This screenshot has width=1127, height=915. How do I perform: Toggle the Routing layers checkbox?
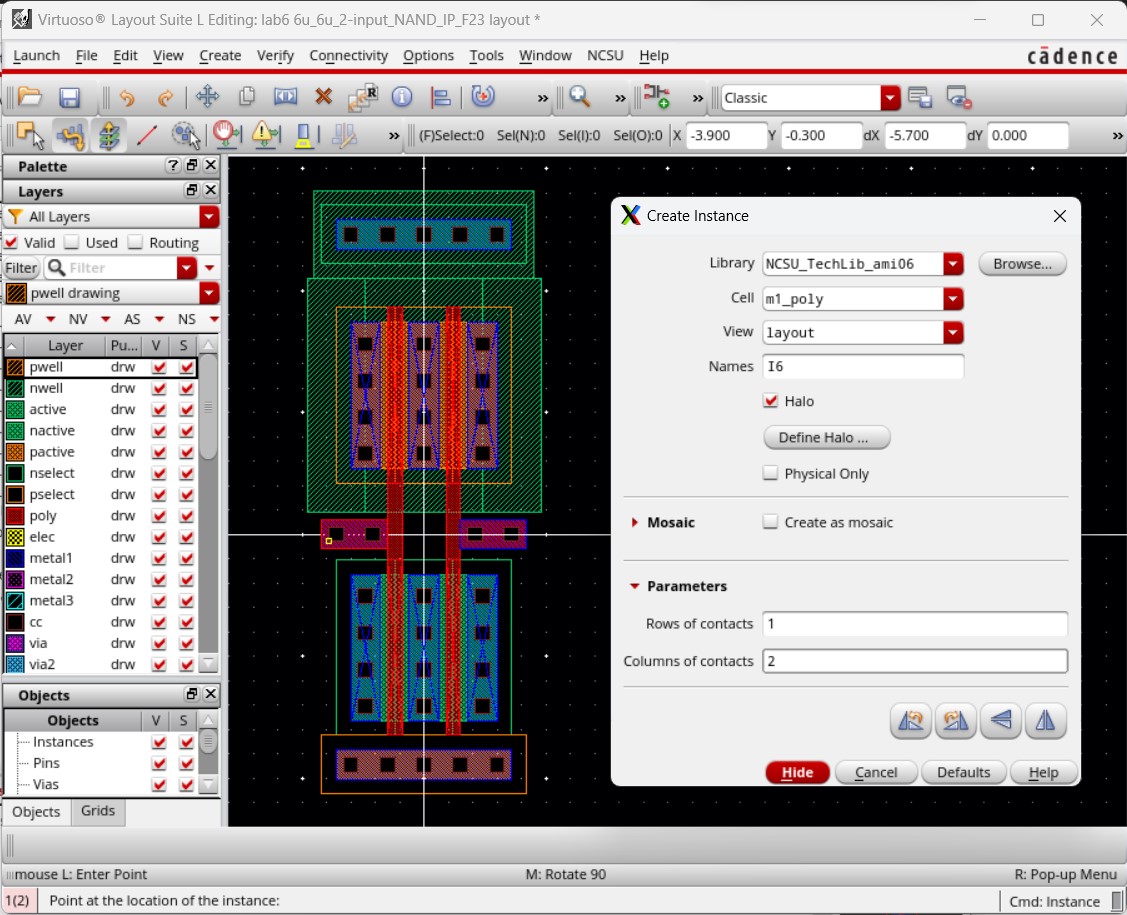[x=135, y=242]
